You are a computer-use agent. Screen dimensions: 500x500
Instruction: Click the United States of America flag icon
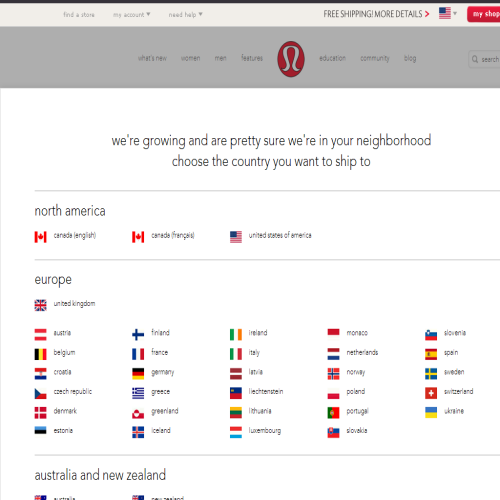point(236,237)
